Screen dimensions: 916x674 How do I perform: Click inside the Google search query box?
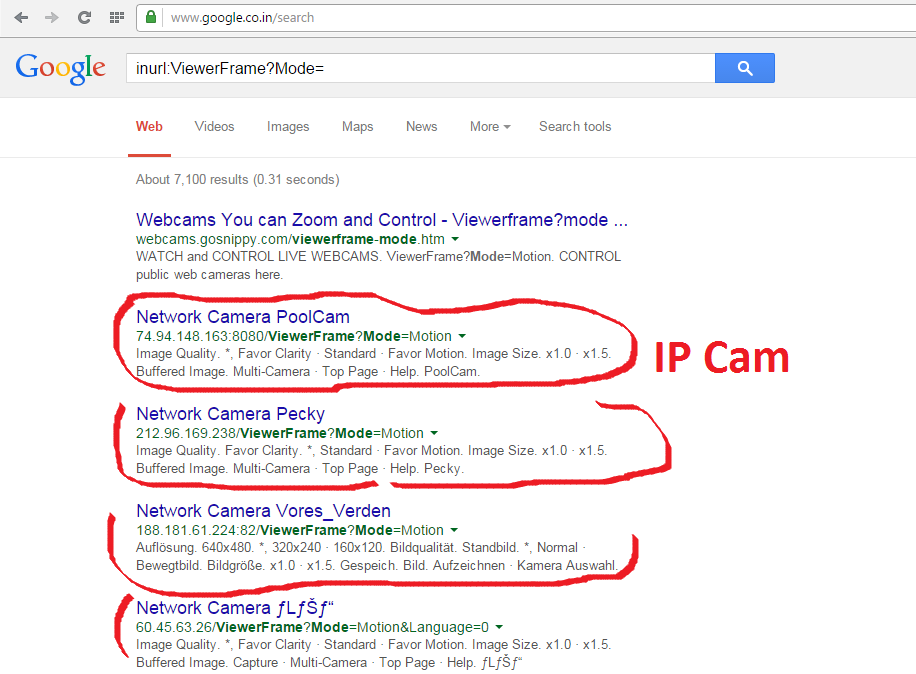[x=421, y=68]
